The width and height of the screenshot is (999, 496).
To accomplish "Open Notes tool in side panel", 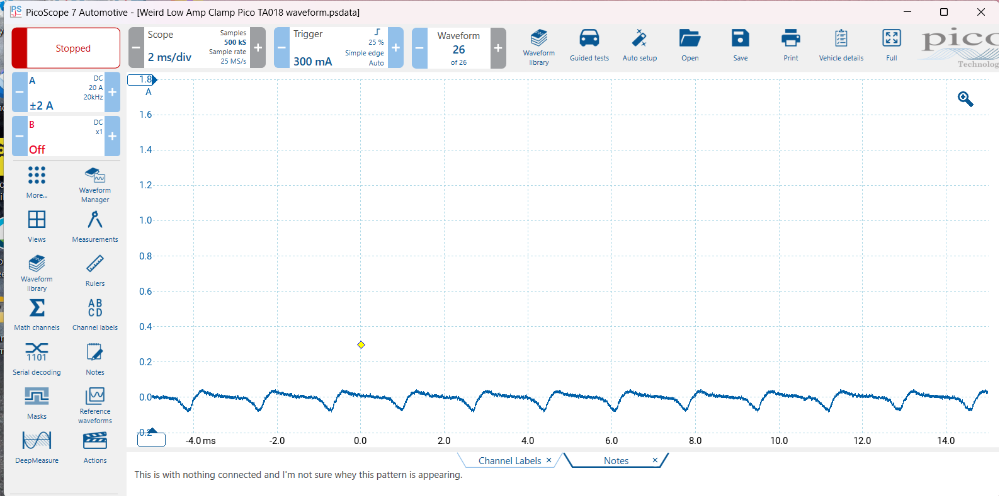I will click(x=95, y=358).
